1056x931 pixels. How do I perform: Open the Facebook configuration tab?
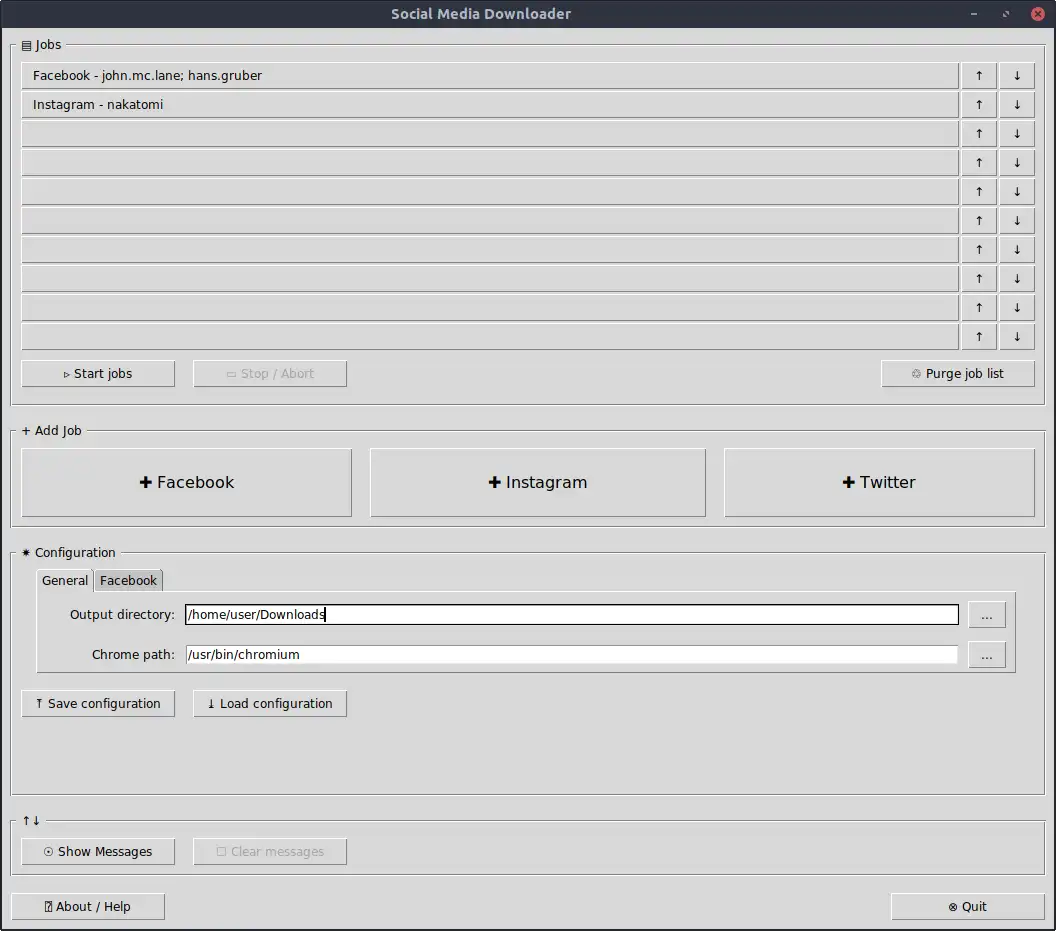point(128,581)
